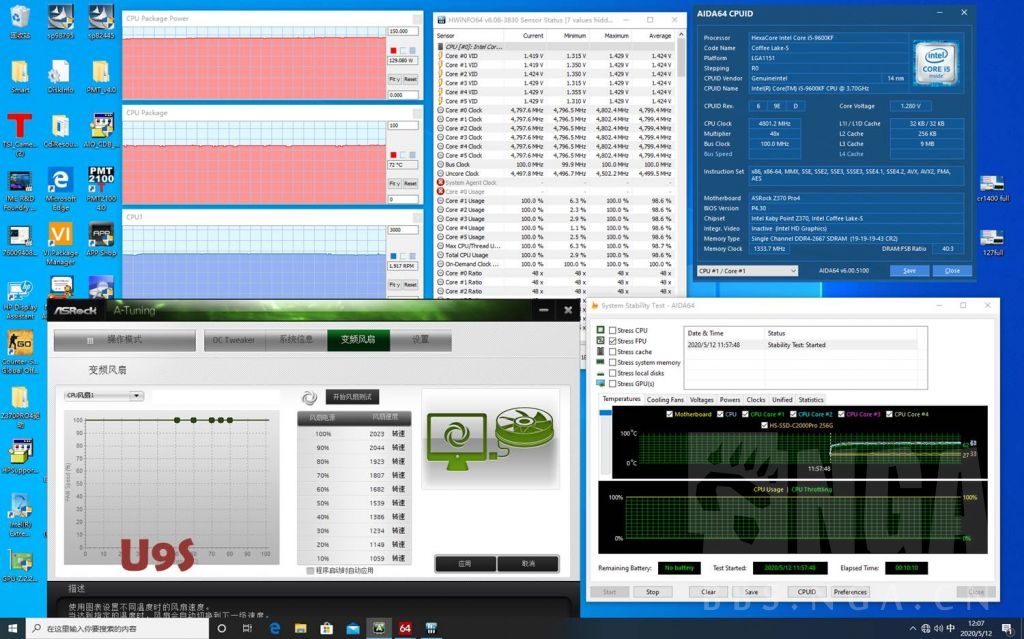Click the Preferences button

click(x=850, y=592)
